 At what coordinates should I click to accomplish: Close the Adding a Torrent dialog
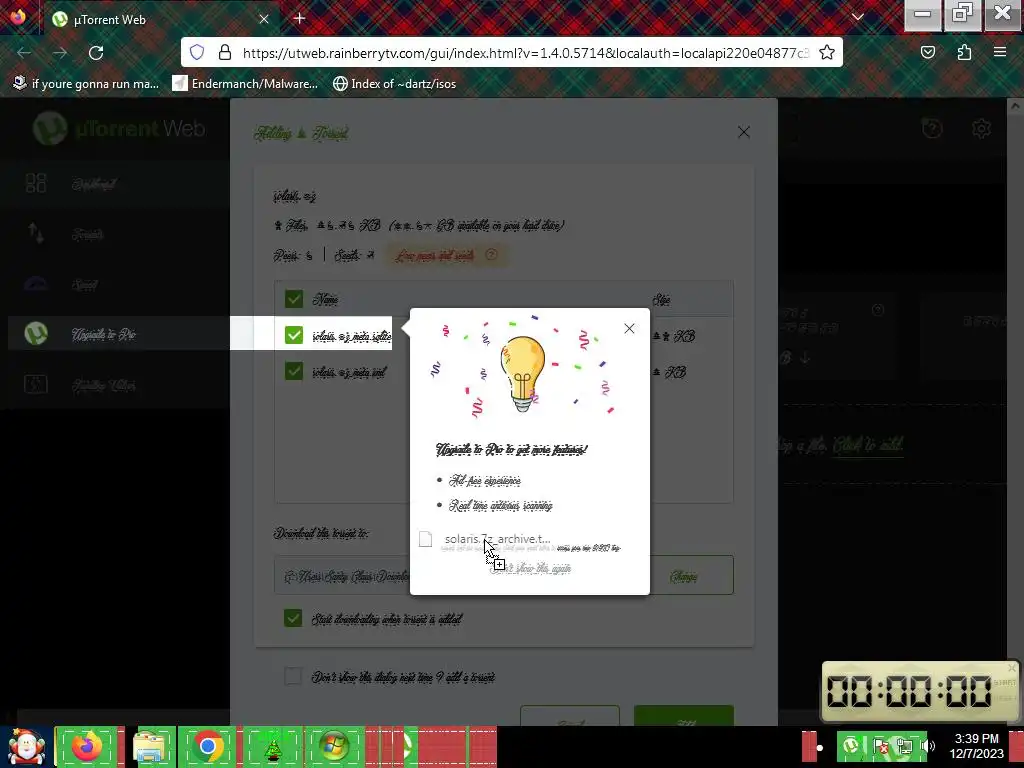point(743,132)
